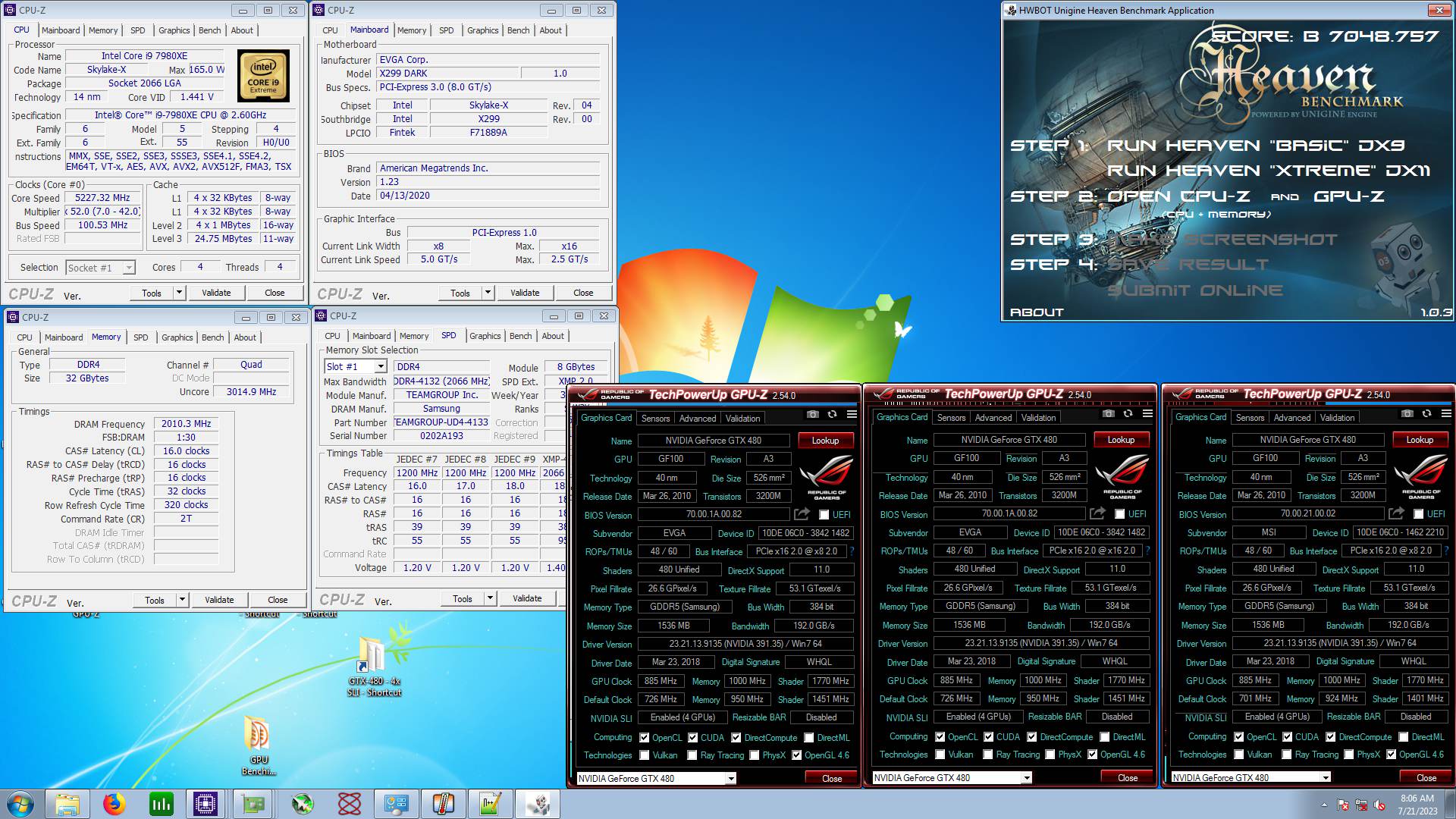1456x819 pixels.
Task: Open Tools dropdown arrow in CPU-Z Memory window
Action: (x=182, y=600)
